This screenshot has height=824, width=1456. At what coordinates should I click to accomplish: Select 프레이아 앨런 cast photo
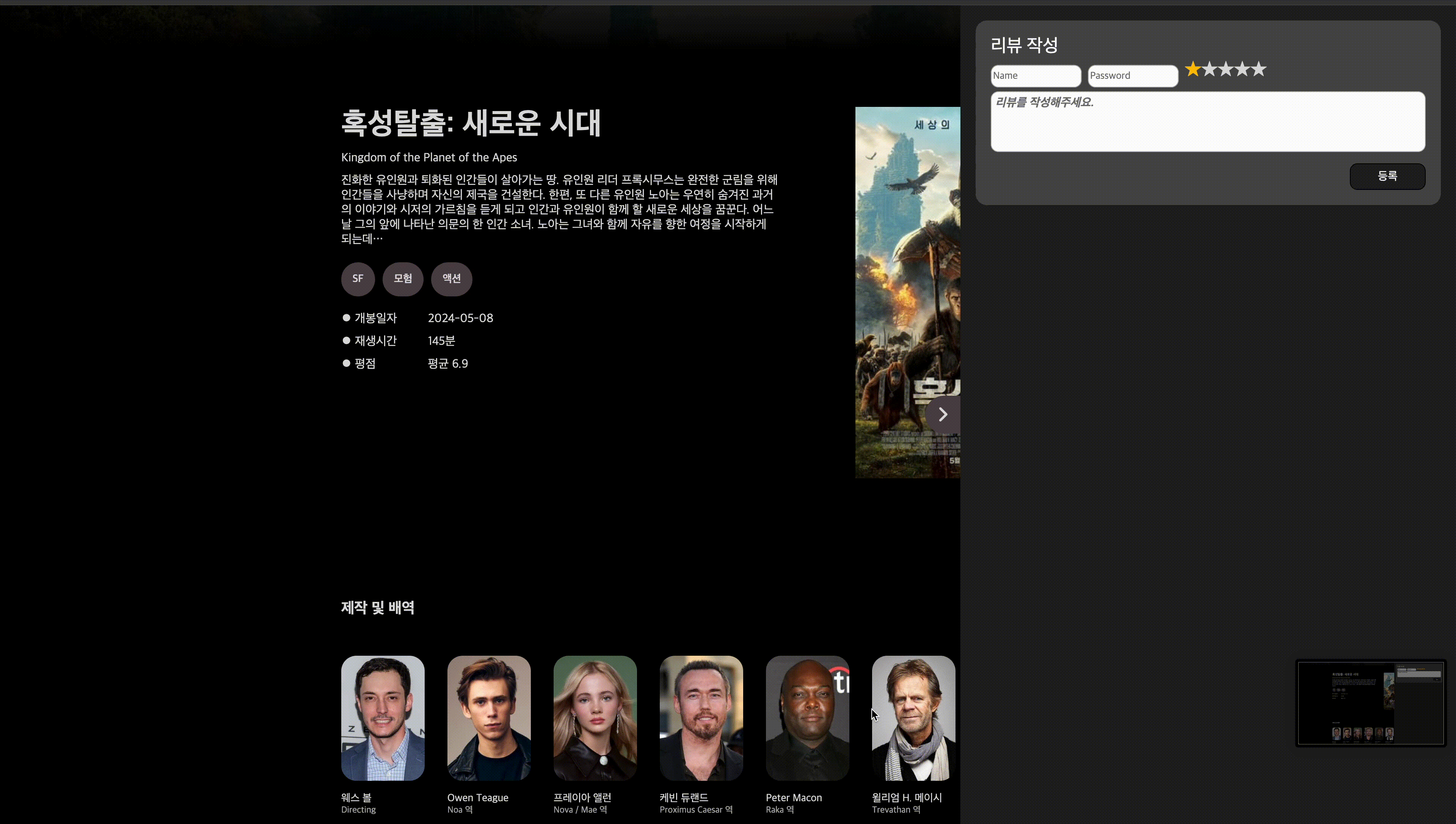[x=595, y=717]
